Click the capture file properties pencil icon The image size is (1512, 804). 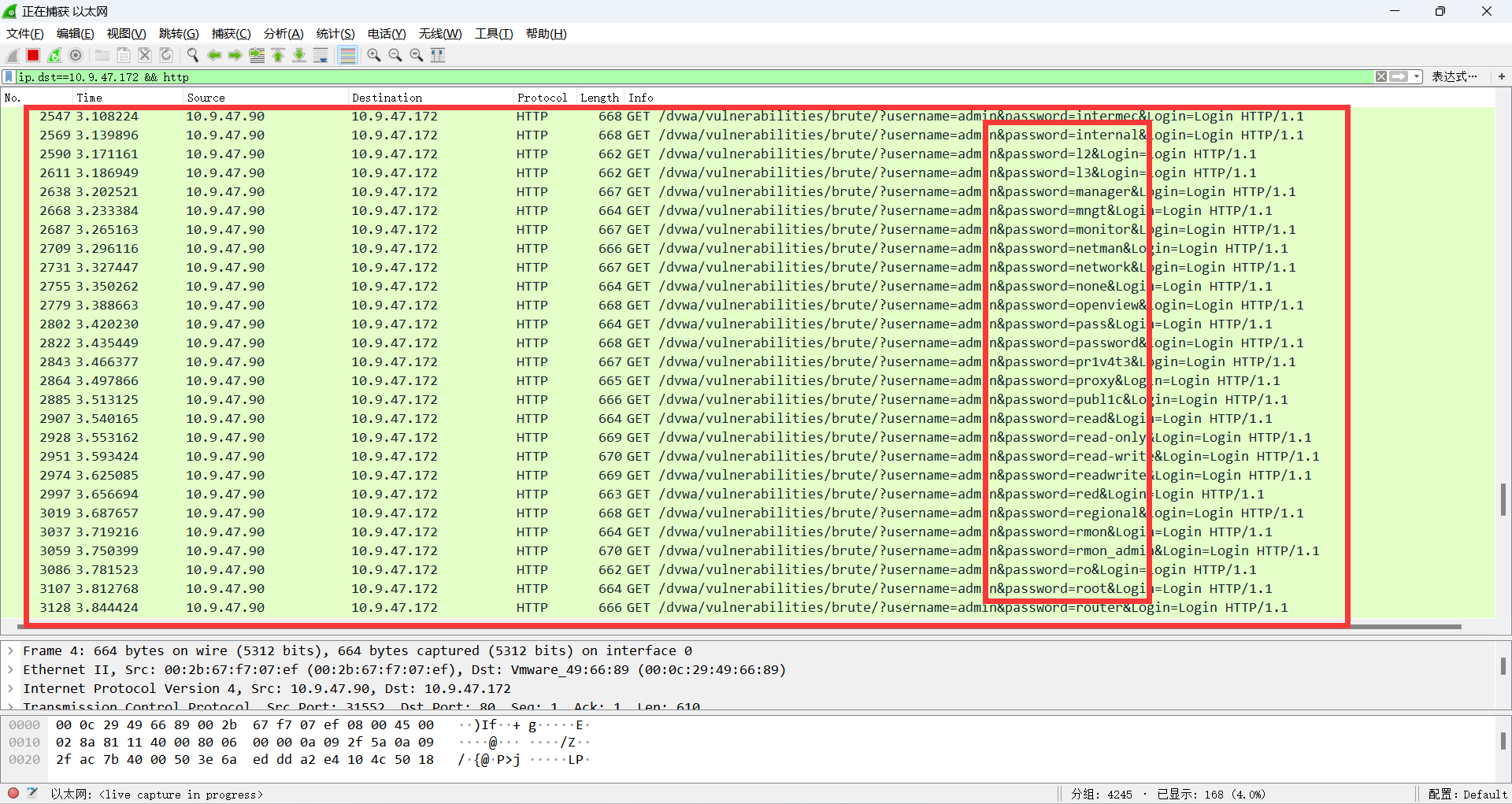tap(32, 793)
